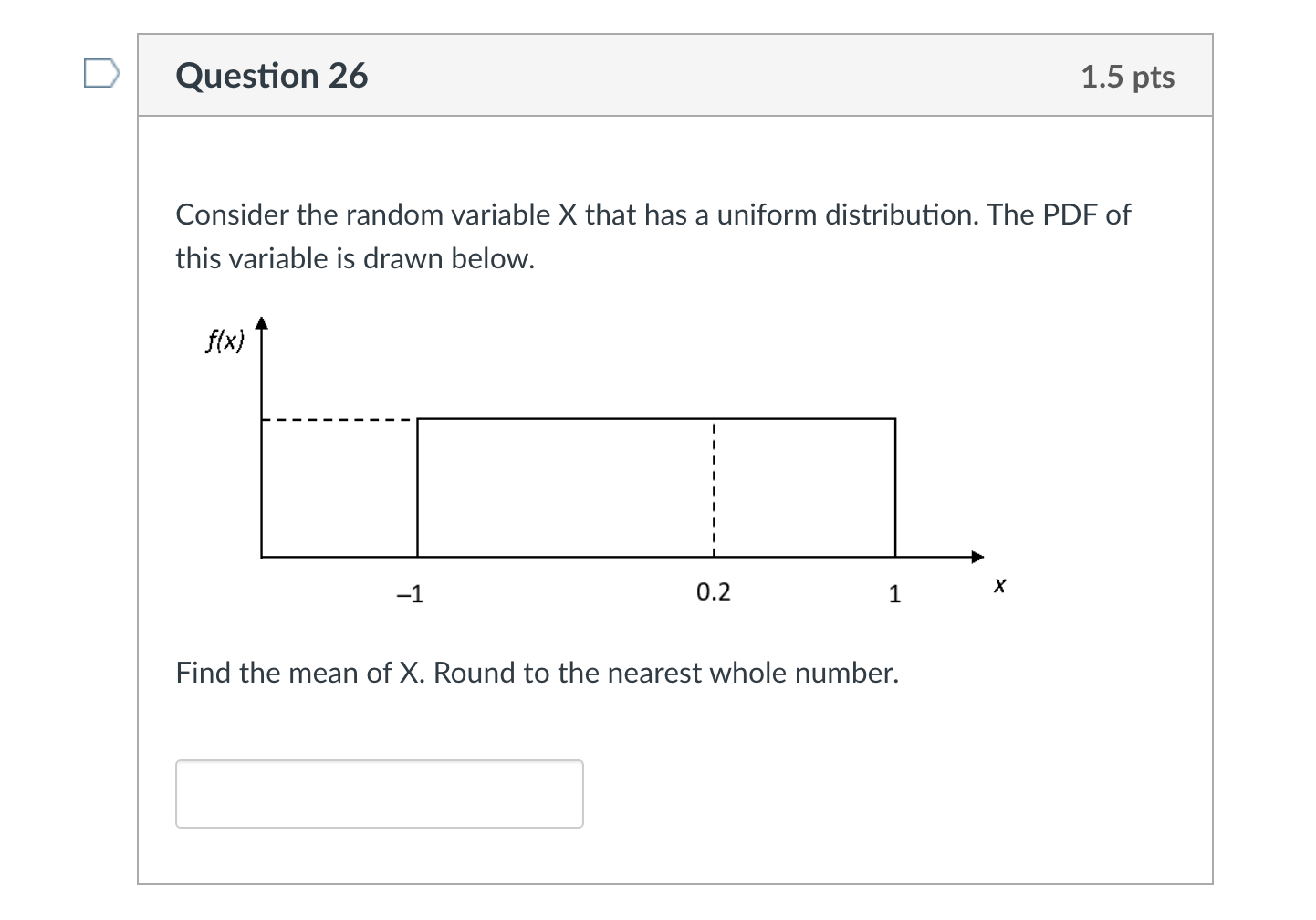Click the question flag bookmark icon

pyautogui.click(x=100, y=74)
